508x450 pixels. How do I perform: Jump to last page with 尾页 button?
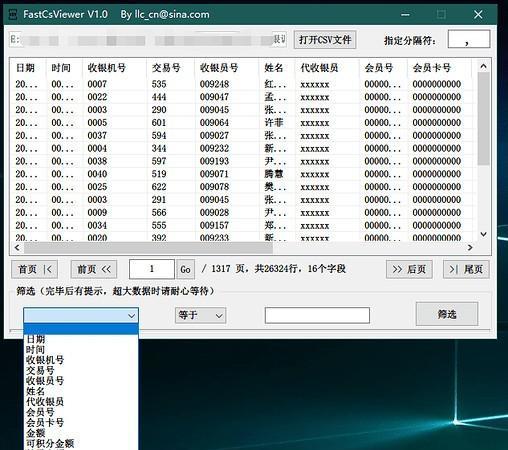pyautogui.click(x=466, y=269)
